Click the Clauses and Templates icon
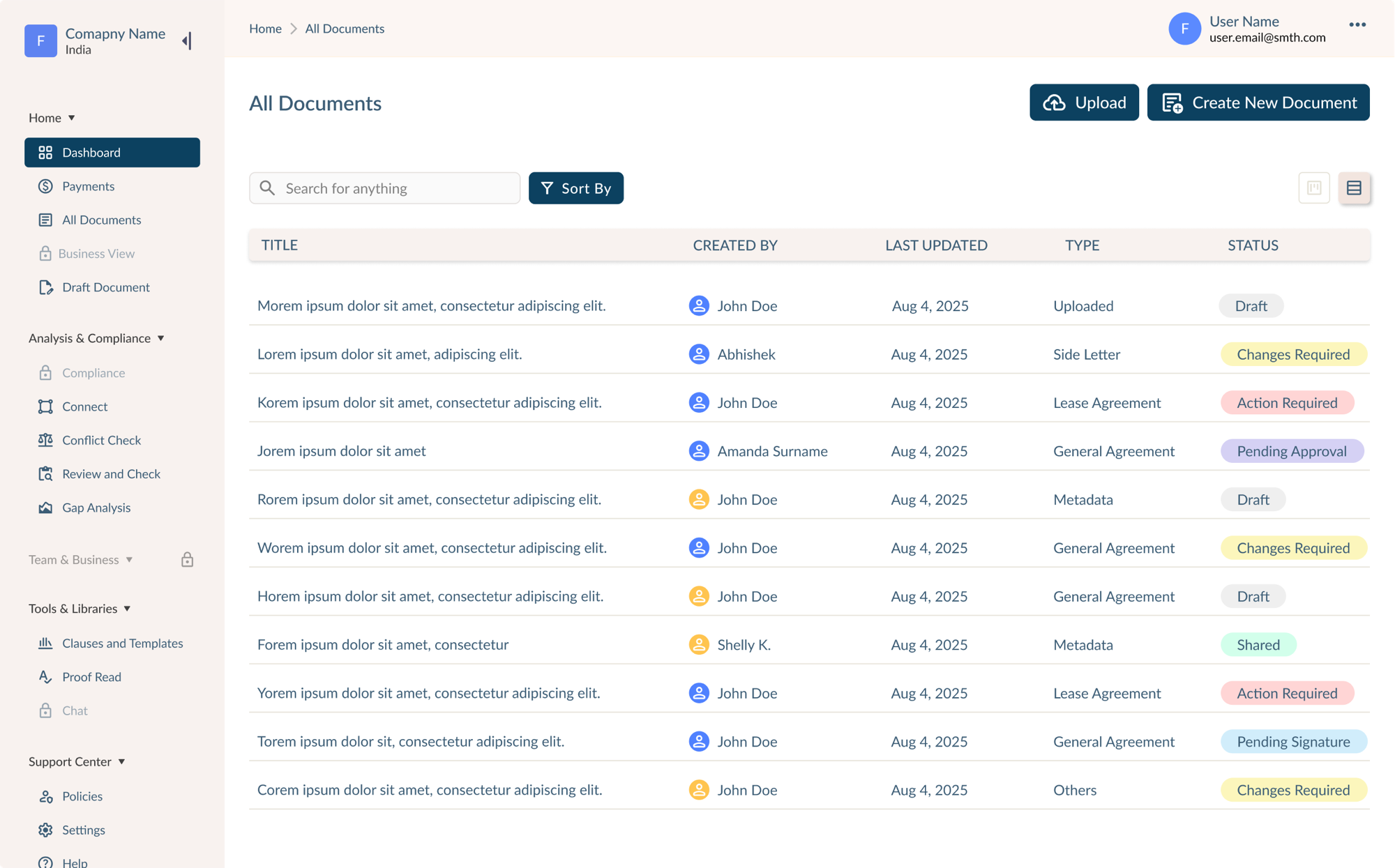Screen dimensions: 1395x868 click(x=45, y=643)
